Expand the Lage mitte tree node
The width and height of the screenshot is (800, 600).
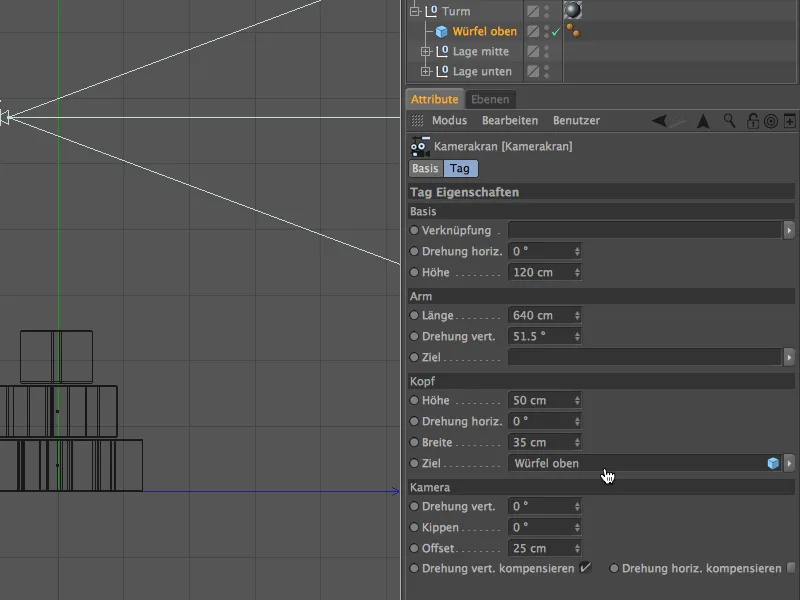[426, 52]
